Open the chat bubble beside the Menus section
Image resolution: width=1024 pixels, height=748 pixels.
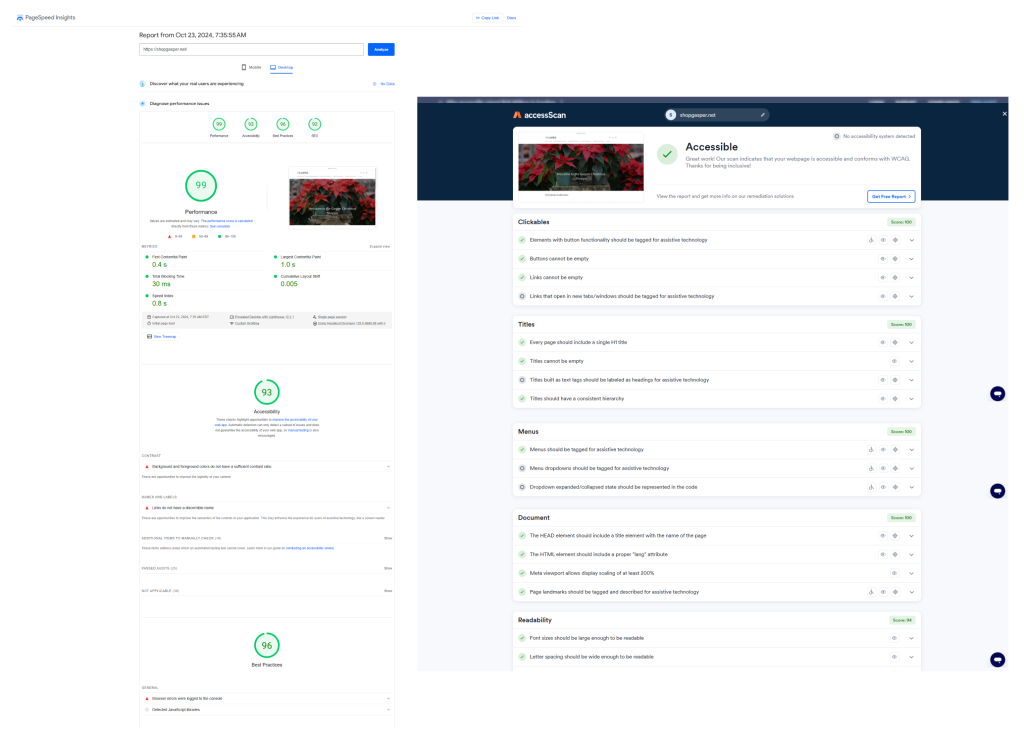pos(996,491)
